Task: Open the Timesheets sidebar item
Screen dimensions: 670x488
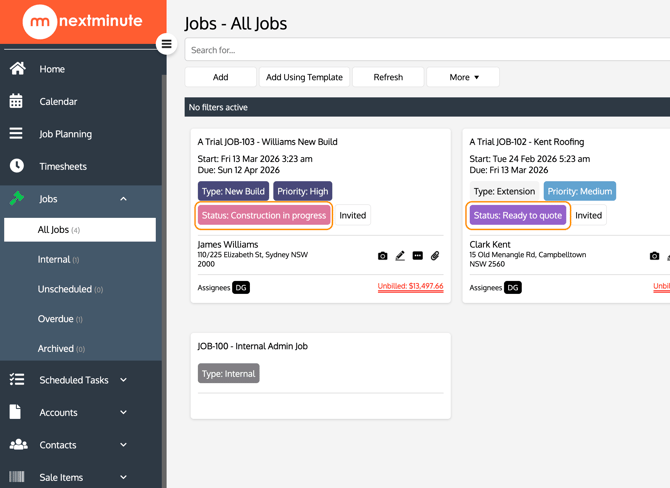Action: coord(62,166)
